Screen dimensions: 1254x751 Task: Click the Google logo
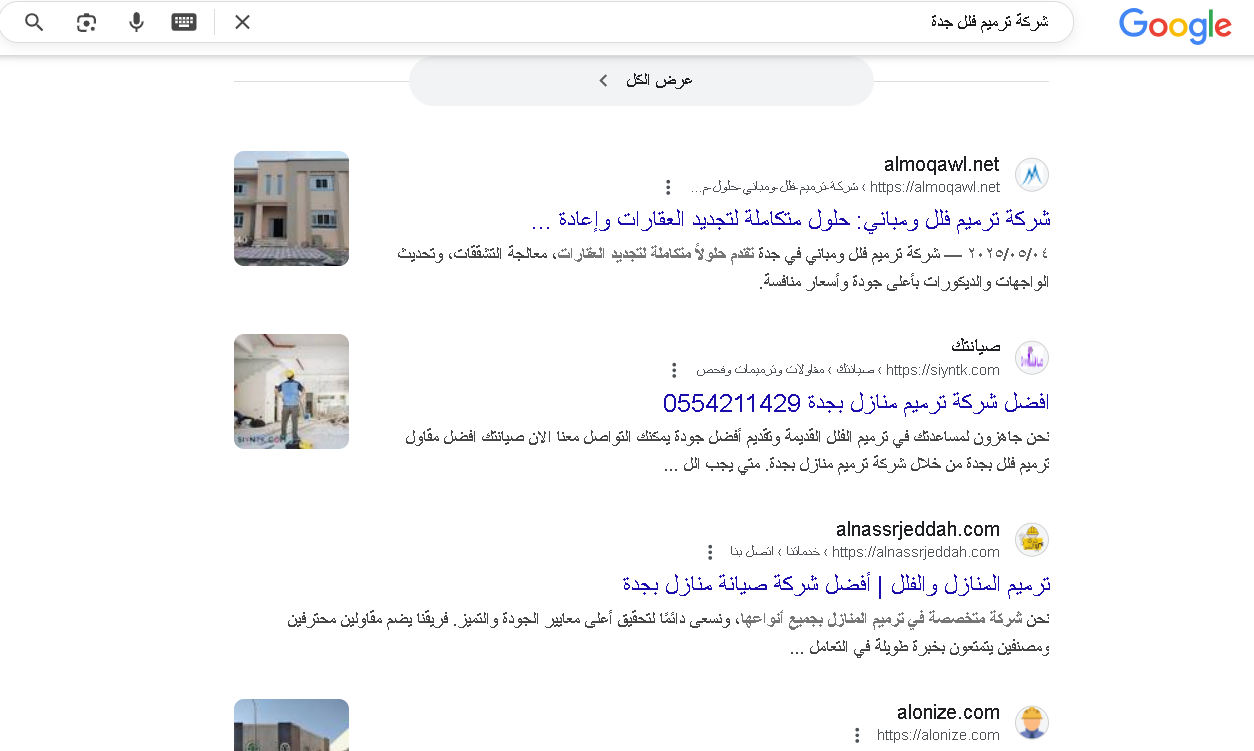[x=1174, y=25]
